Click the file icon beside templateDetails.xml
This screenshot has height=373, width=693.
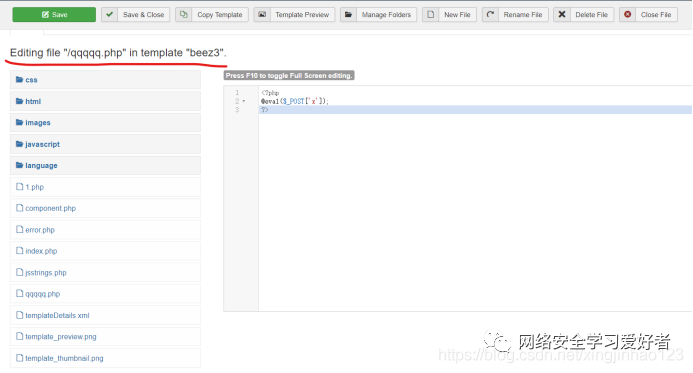(x=19, y=315)
